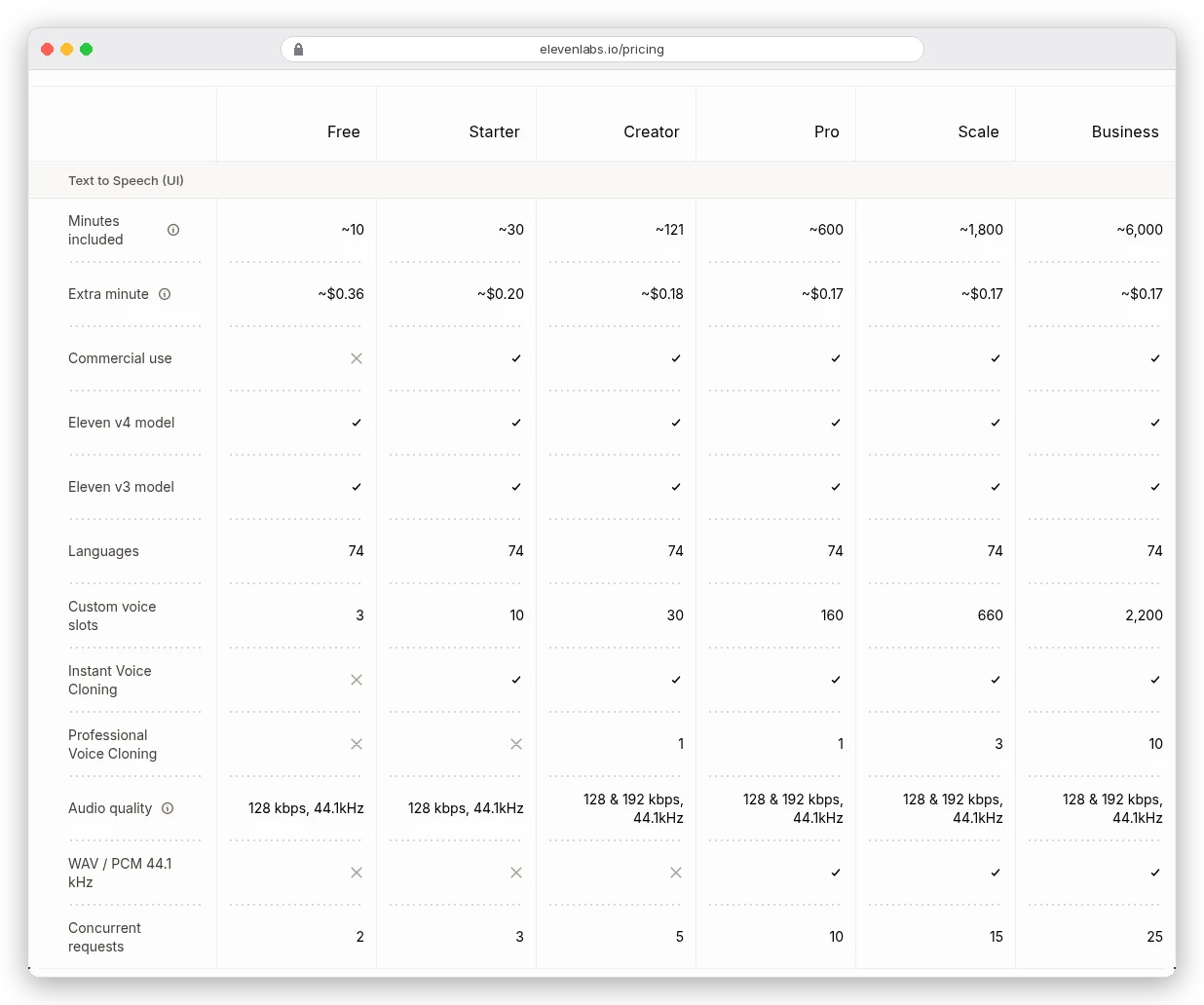Click the WAV / PCM 44.1 kHz row label
This screenshot has width=1204, height=1005.
point(120,873)
